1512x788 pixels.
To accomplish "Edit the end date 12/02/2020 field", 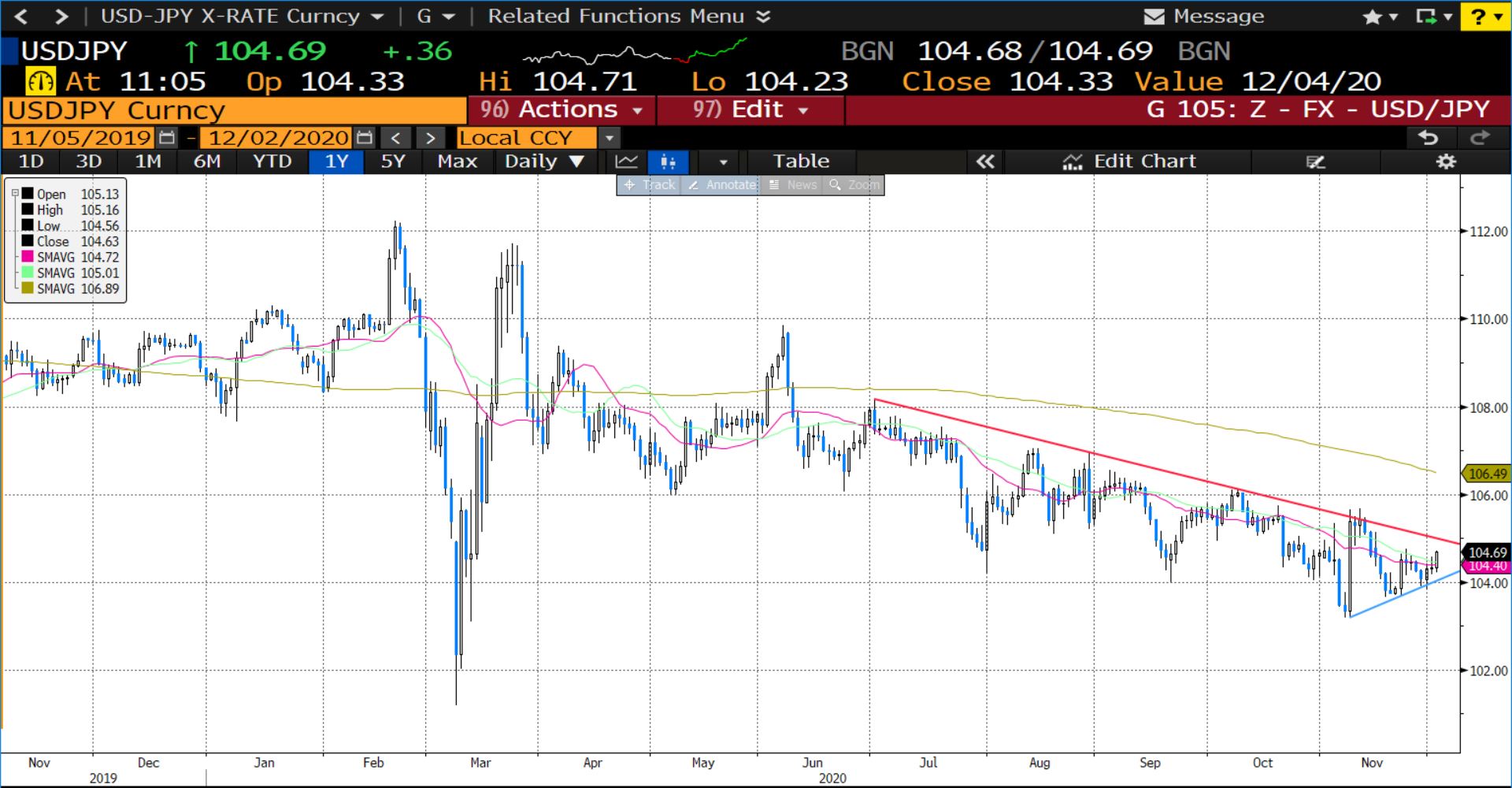I will click(x=278, y=138).
